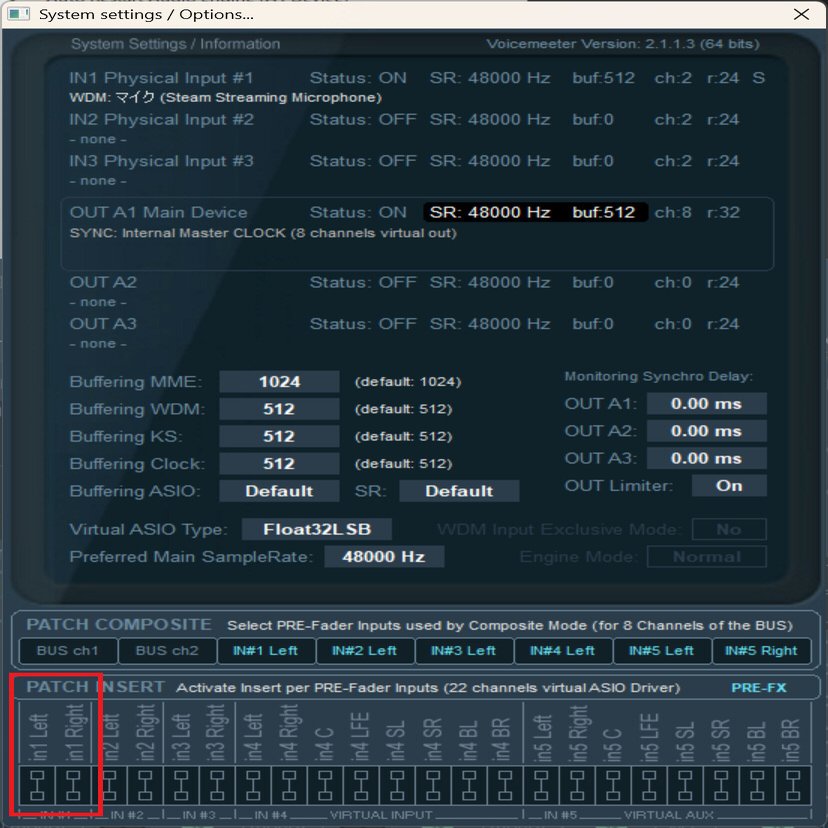Toggle insert icon for in5 SL

tap(685, 785)
